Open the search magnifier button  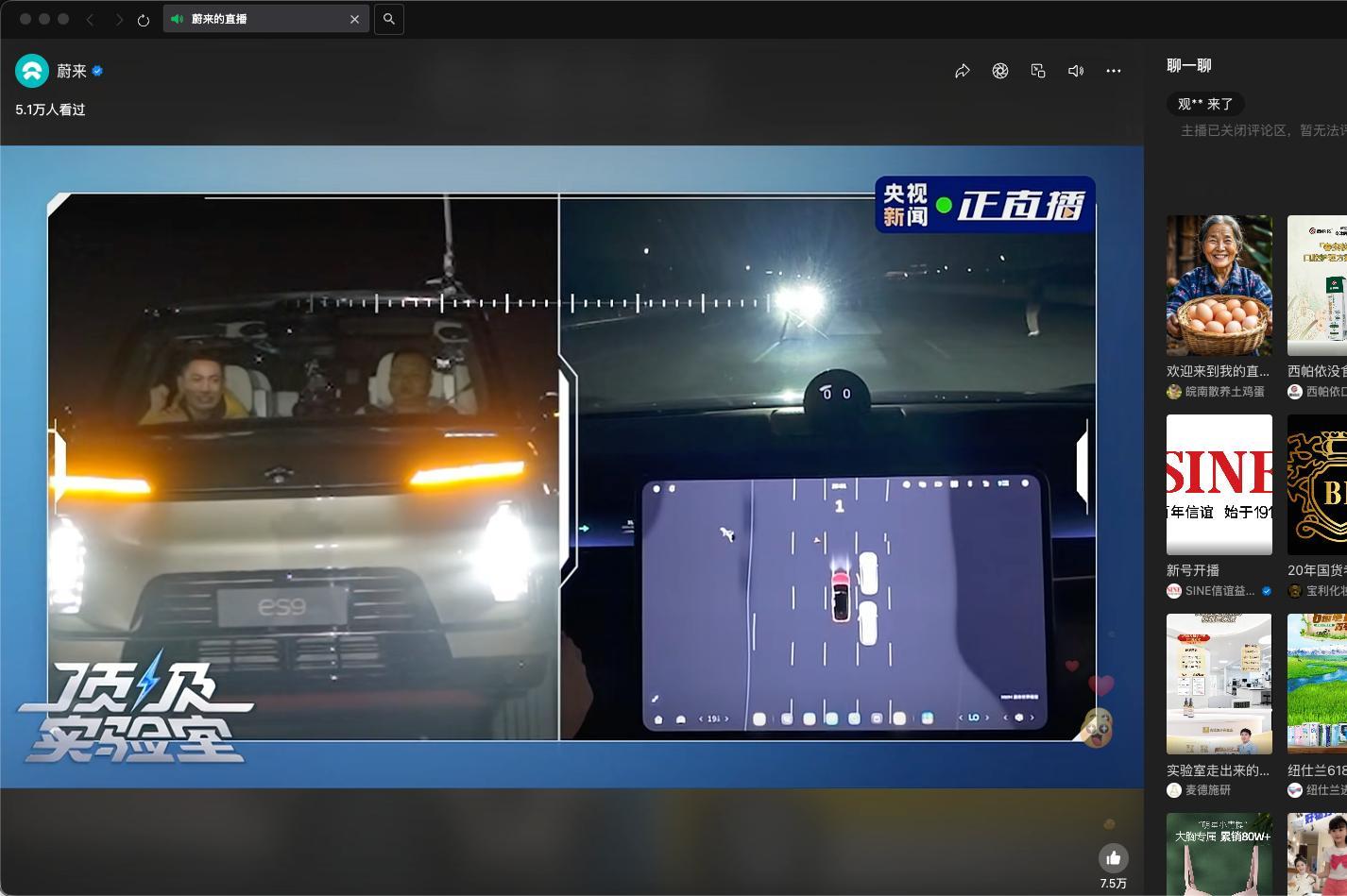pyautogui.click(x=389, y=19)
